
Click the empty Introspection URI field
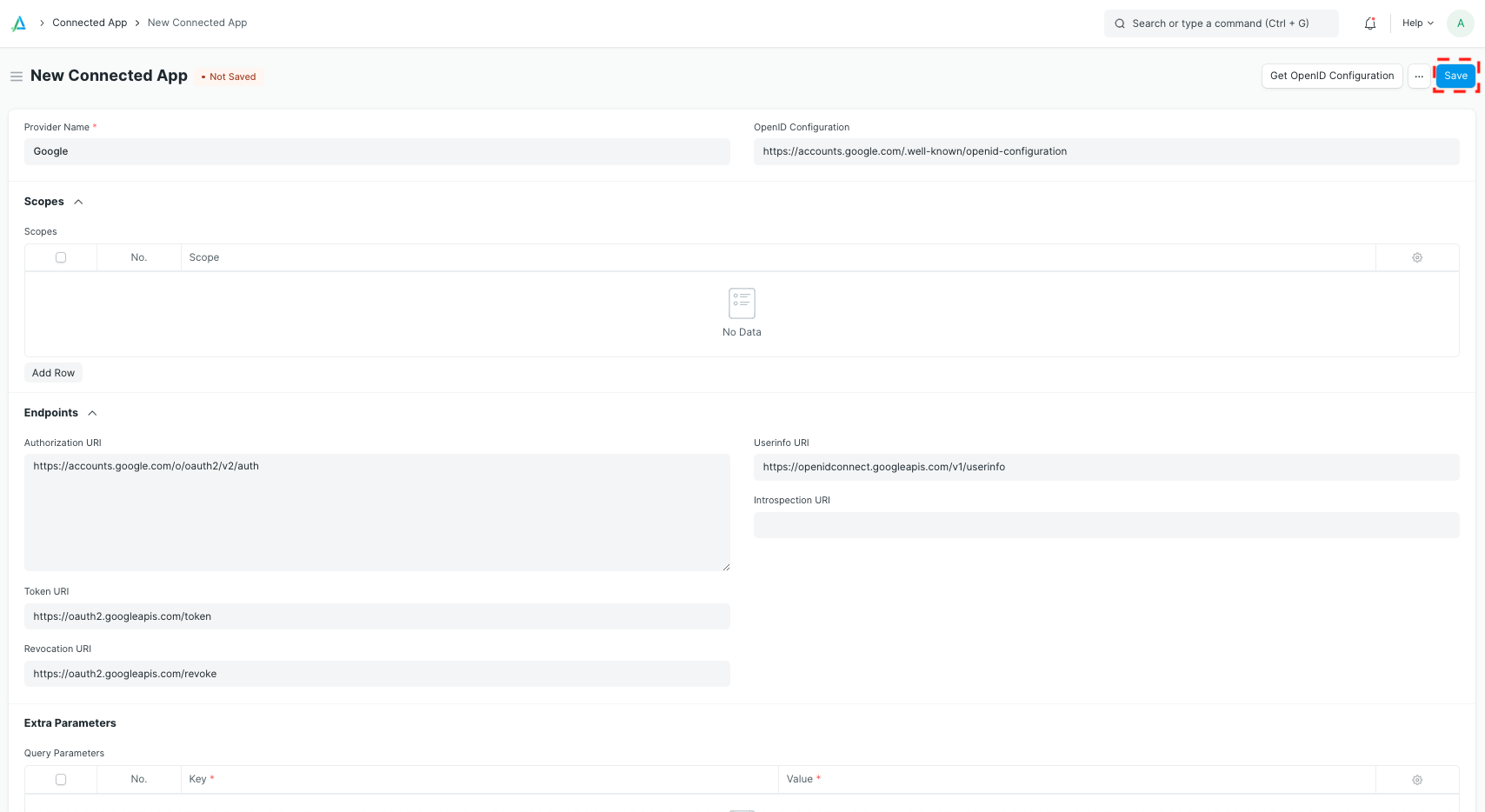point(1106,525)
